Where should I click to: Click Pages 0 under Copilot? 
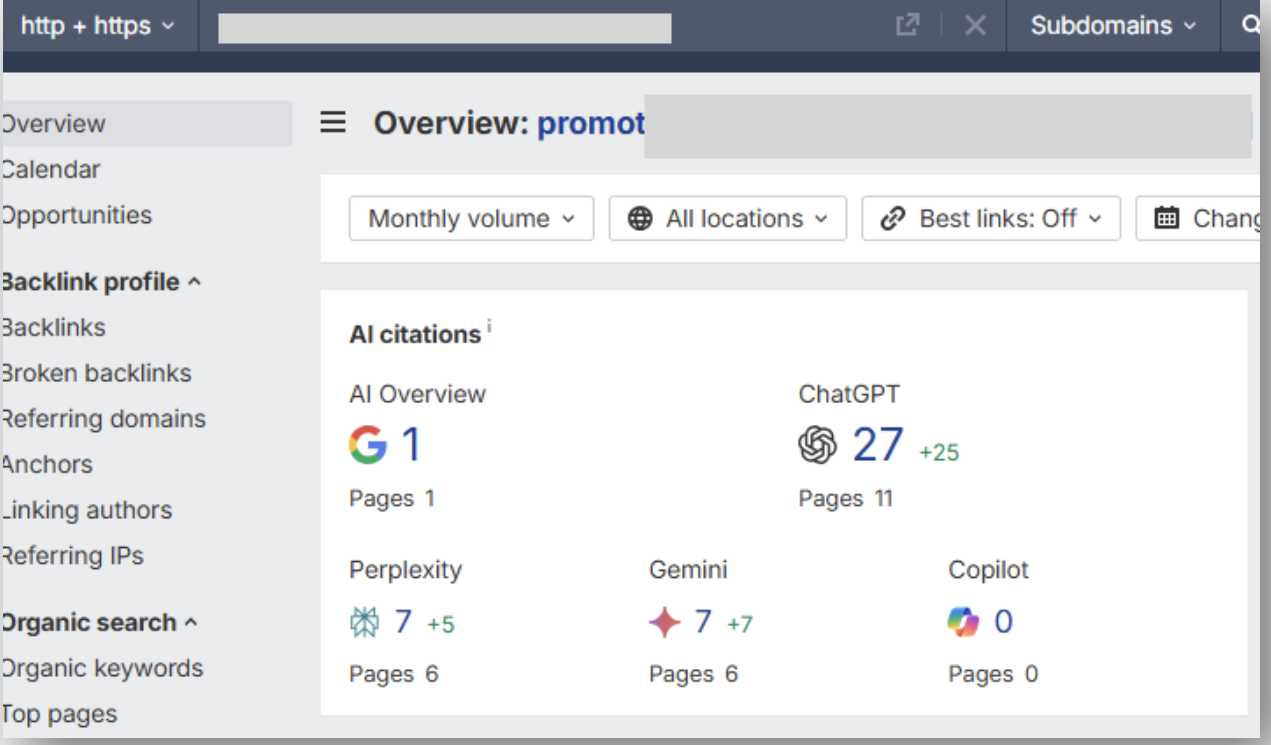pos(993,674)
